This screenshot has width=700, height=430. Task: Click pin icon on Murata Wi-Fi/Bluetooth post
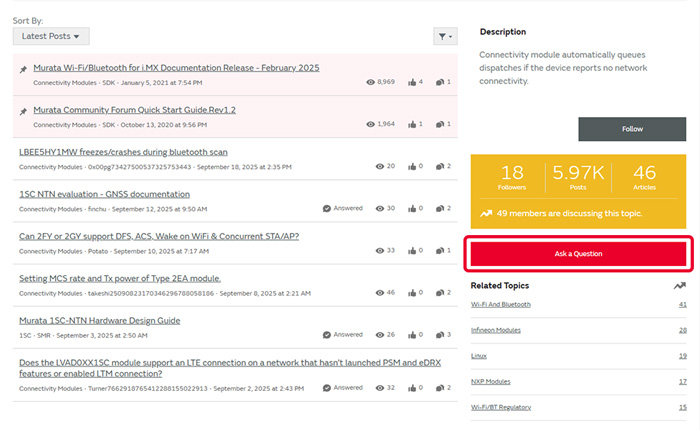tap(23, 69)
